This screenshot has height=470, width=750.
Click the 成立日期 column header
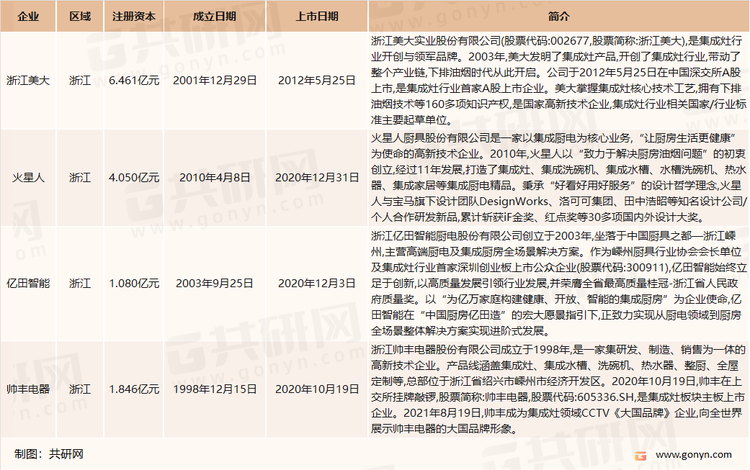pos(215,16)
